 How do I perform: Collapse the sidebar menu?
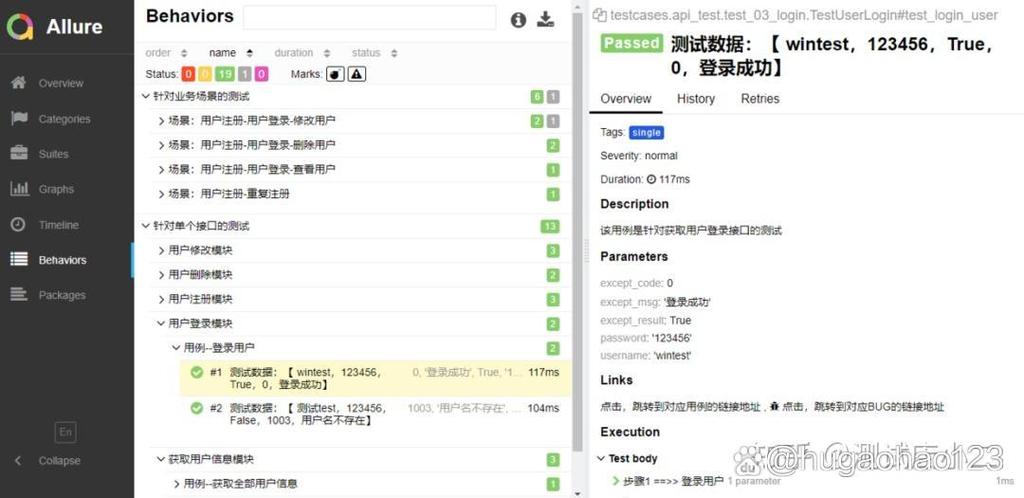pyautogui.click(x=59, y=460)
